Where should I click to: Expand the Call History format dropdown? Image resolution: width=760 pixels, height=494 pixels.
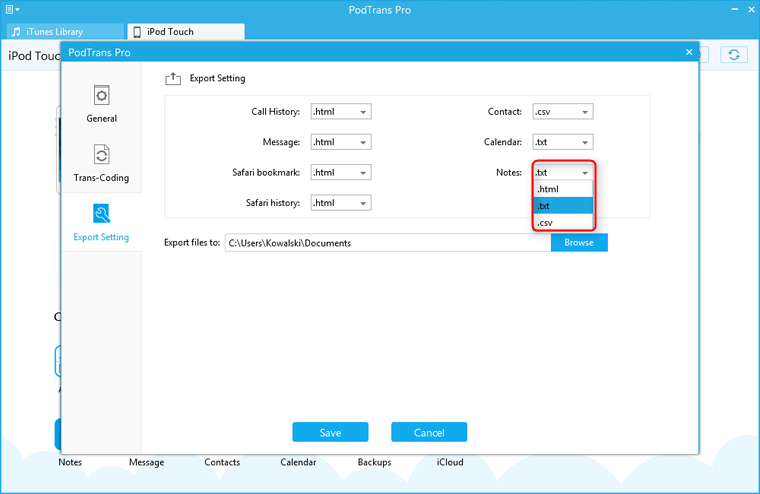coord(341,112)
